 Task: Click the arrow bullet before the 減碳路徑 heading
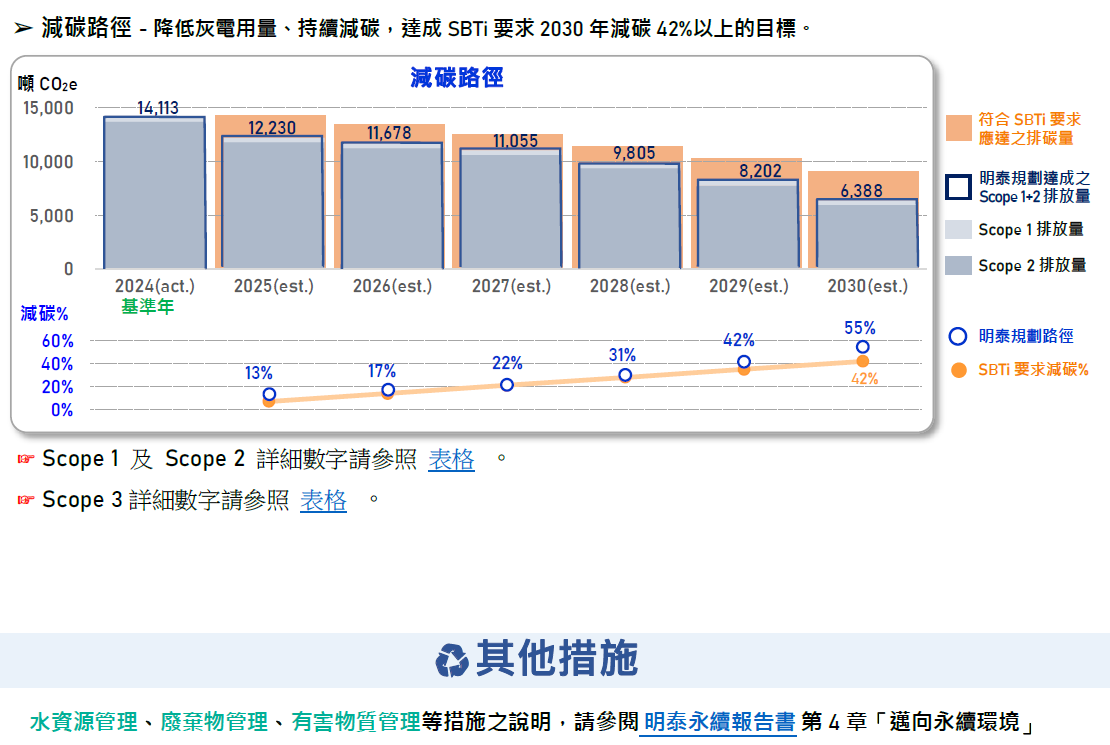(24, 29)
